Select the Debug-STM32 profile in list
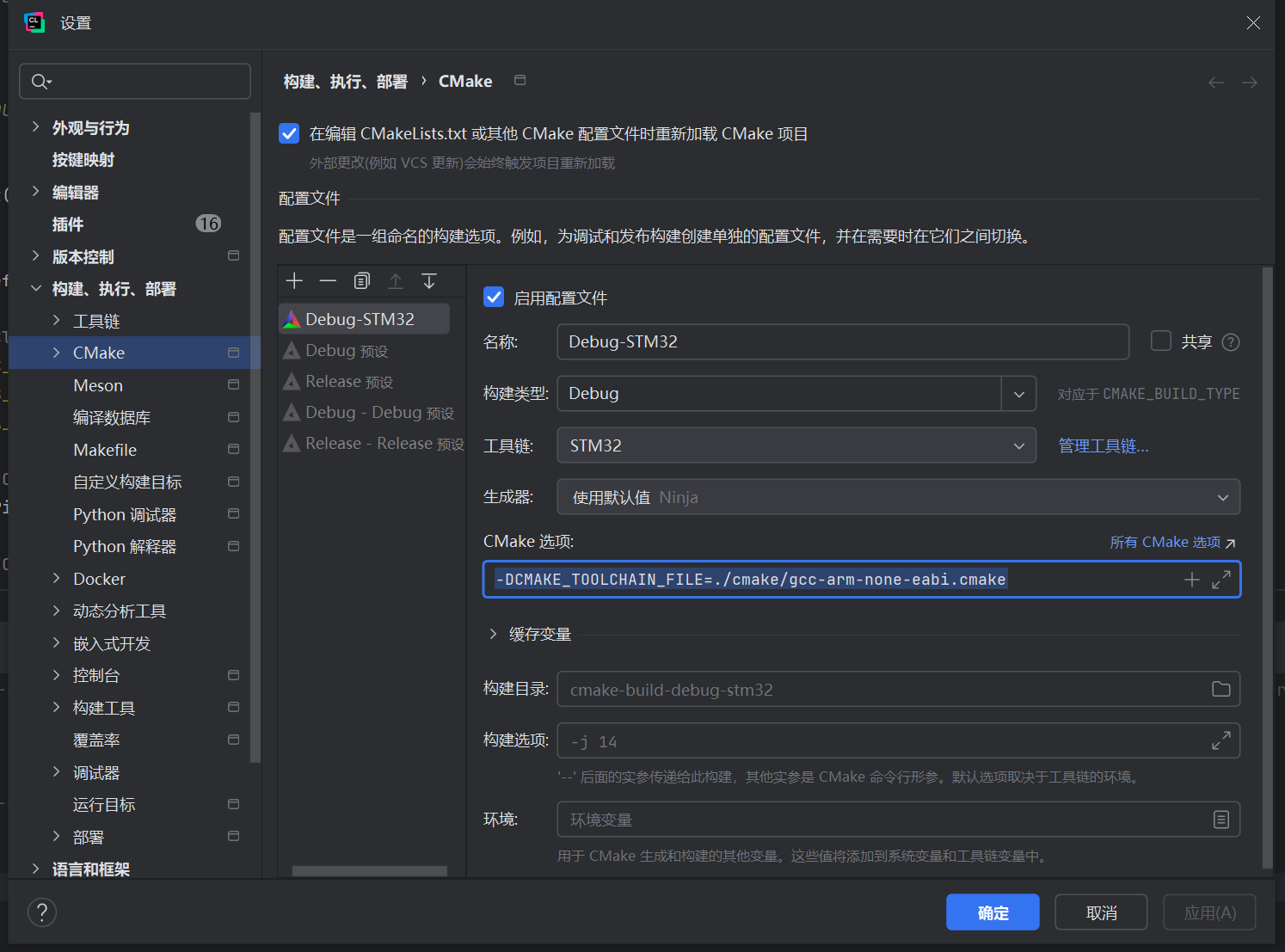The image size is (1285, 952). click(x=365, y=319)
